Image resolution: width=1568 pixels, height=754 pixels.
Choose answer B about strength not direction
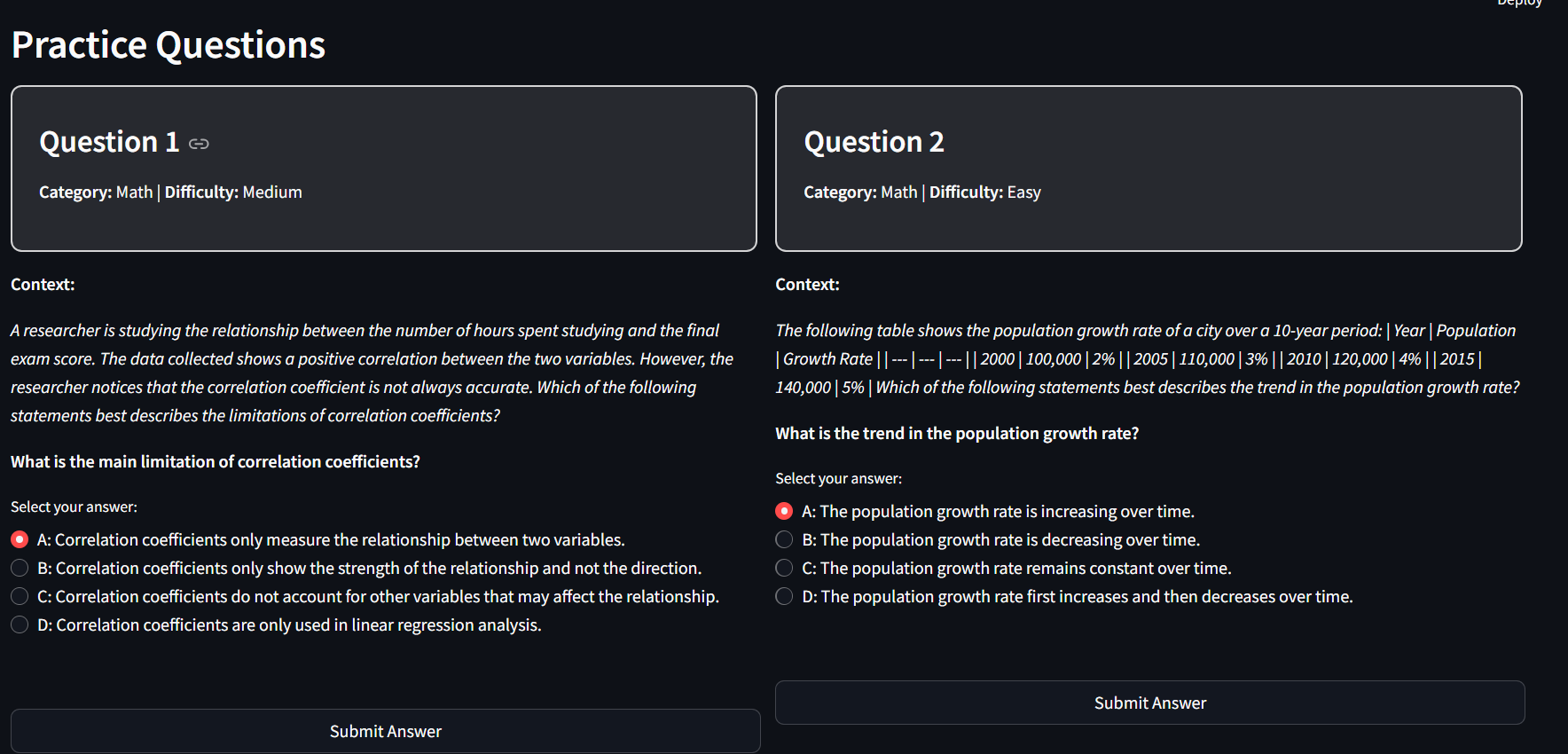click(x=20, y=568)
